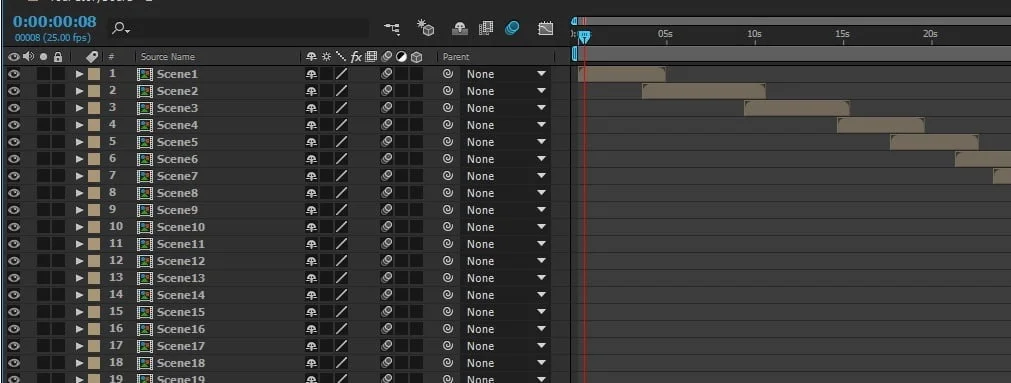This screenshot has width=1011, height=383.
Task: Select the Scene4 layer bar in timeline
Action: point(881,125)
